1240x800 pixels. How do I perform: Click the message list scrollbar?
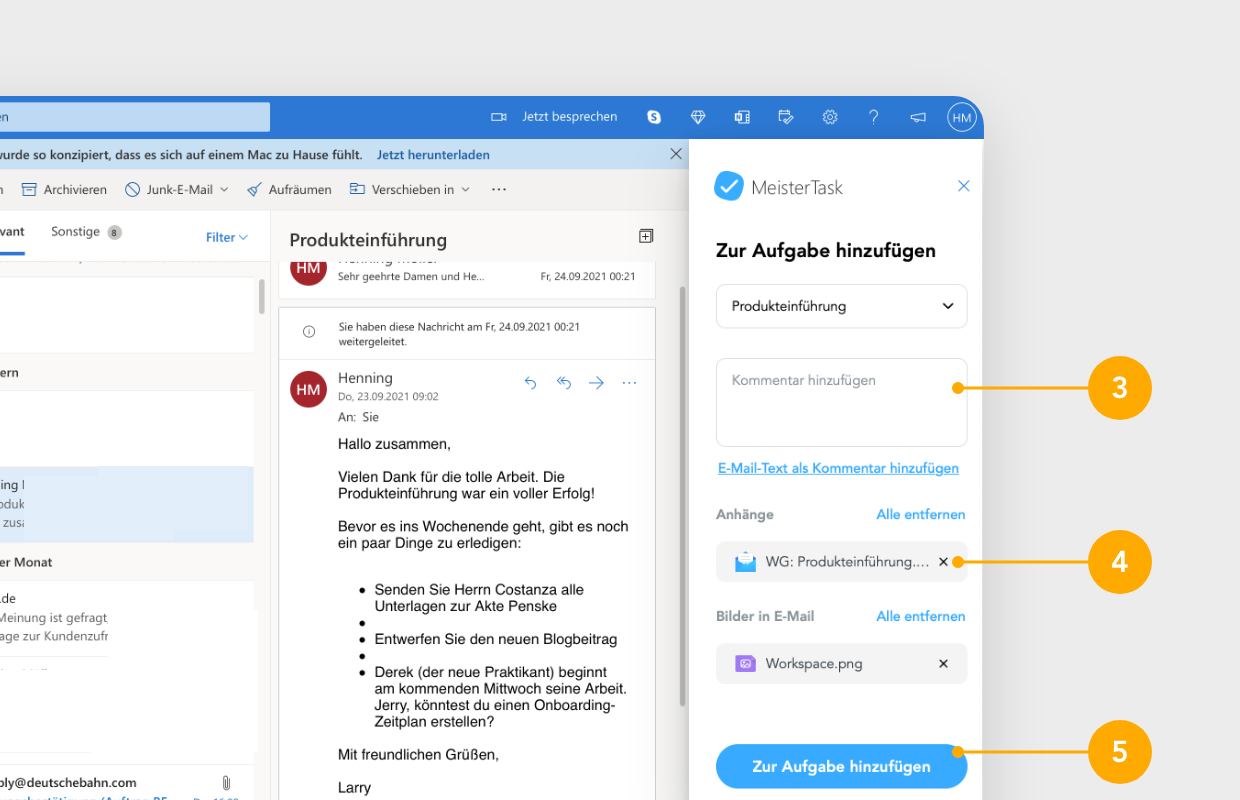(x=262, y=296)
